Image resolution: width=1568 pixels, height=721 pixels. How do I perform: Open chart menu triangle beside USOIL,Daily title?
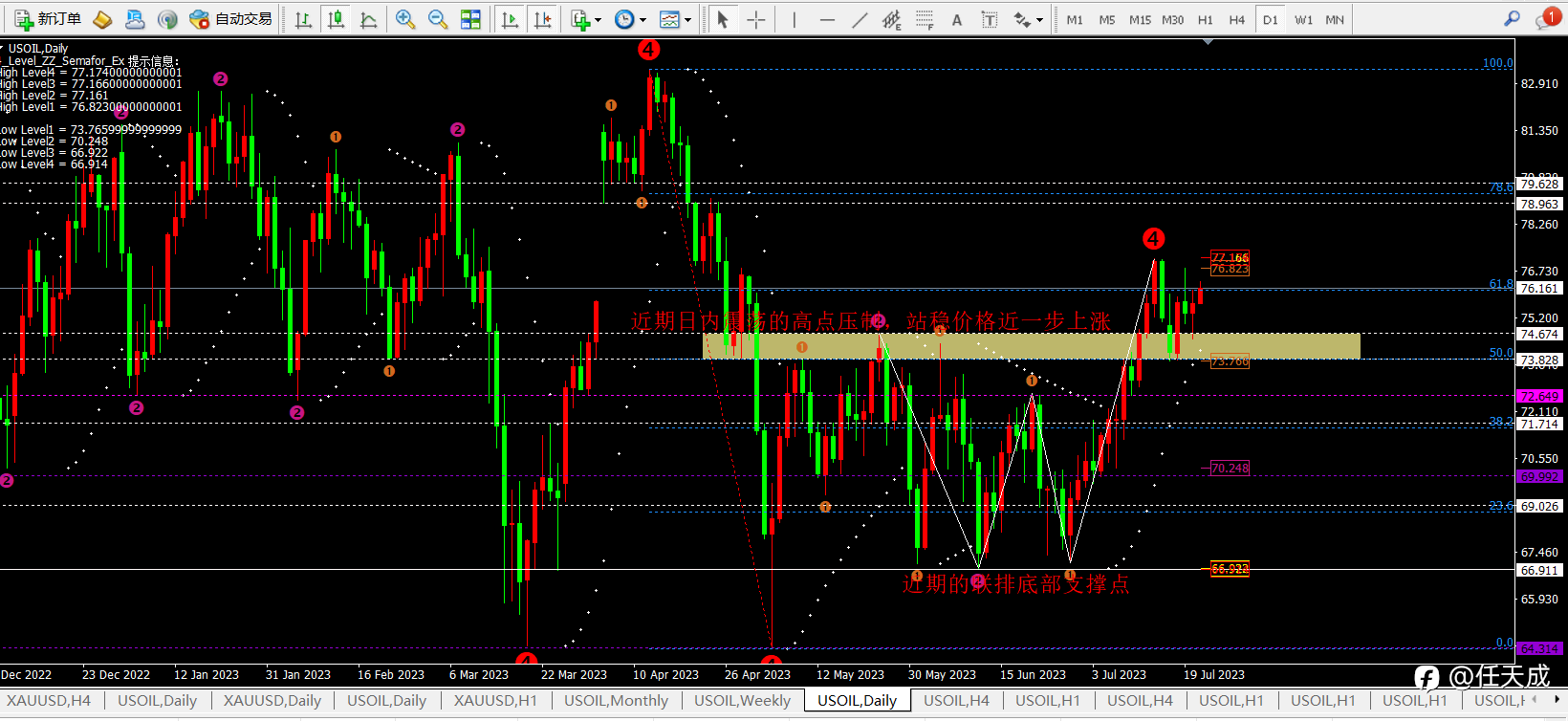(x=3, y=48)
